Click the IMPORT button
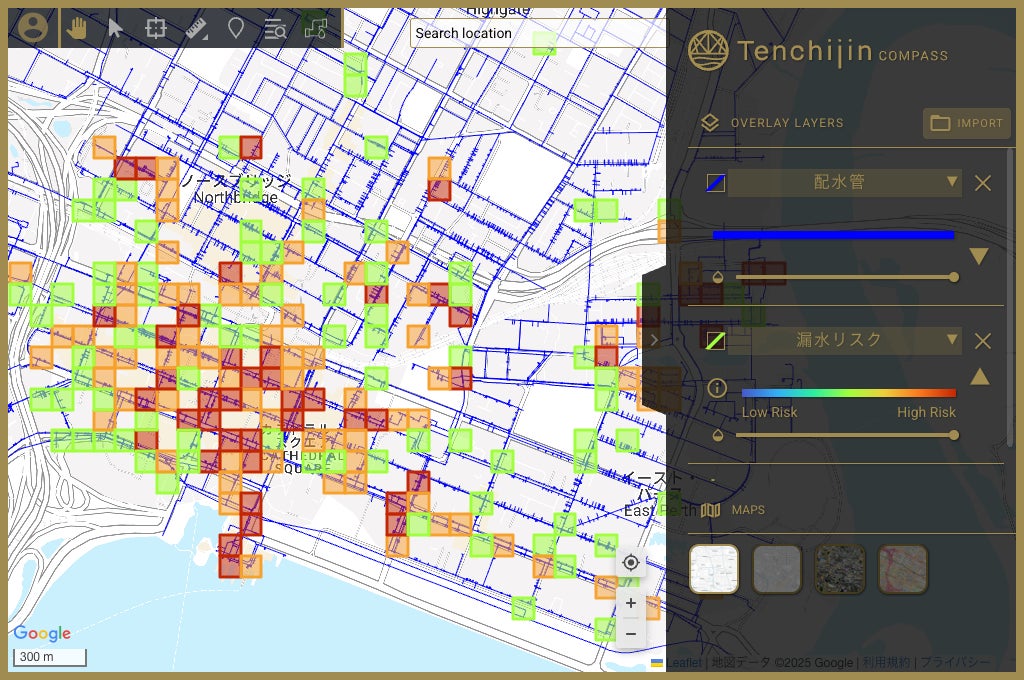 tap(966, 123)
